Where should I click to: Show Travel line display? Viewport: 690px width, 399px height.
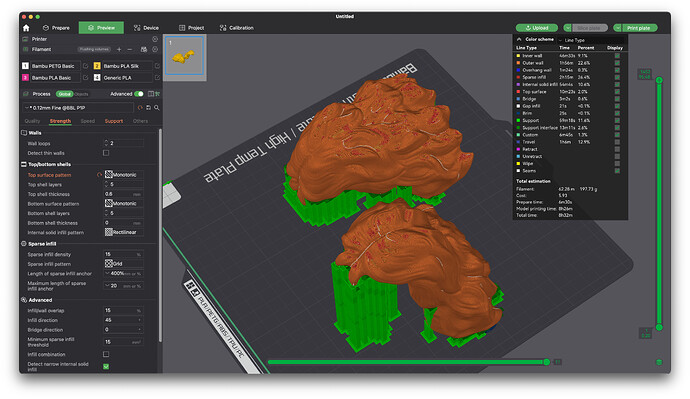[x=617, y=142]
